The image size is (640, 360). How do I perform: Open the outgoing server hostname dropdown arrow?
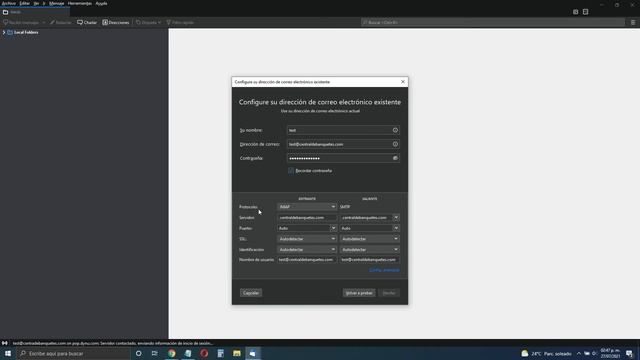coord(396,218)
